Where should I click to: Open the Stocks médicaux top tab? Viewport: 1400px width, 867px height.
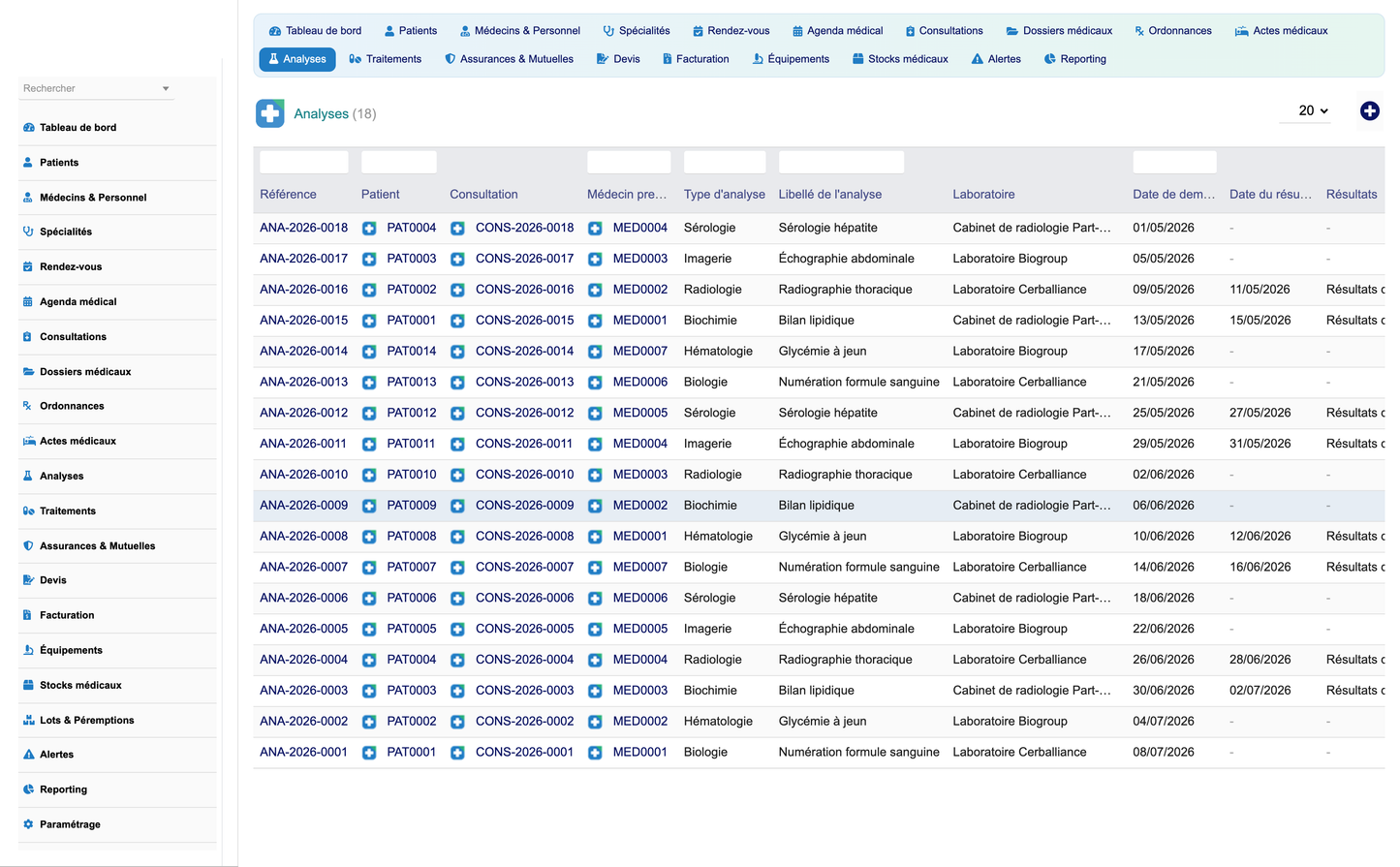pos(900,59)
